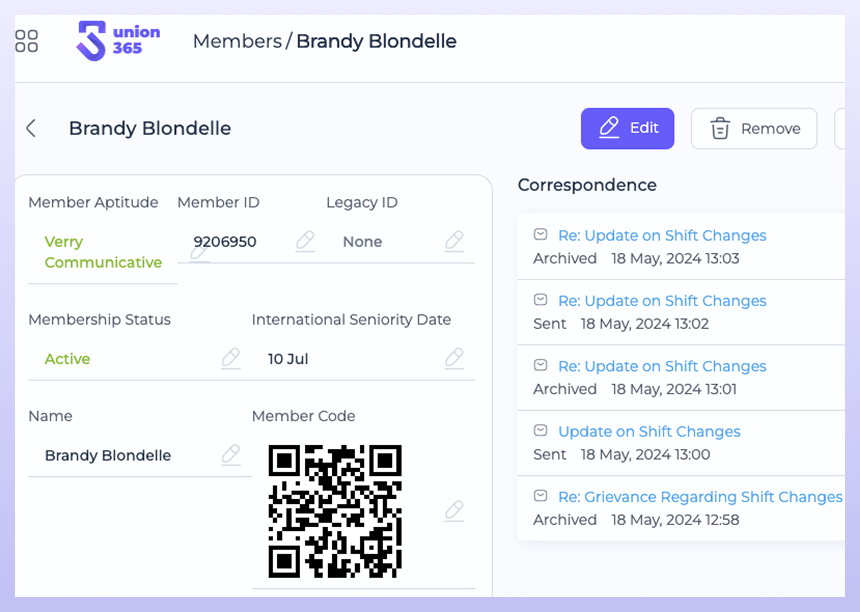This screenshot has width=860, height=612.
Task: Open 'Update on Shift Changes' sent 13:00
Action: tap(649, 432)
